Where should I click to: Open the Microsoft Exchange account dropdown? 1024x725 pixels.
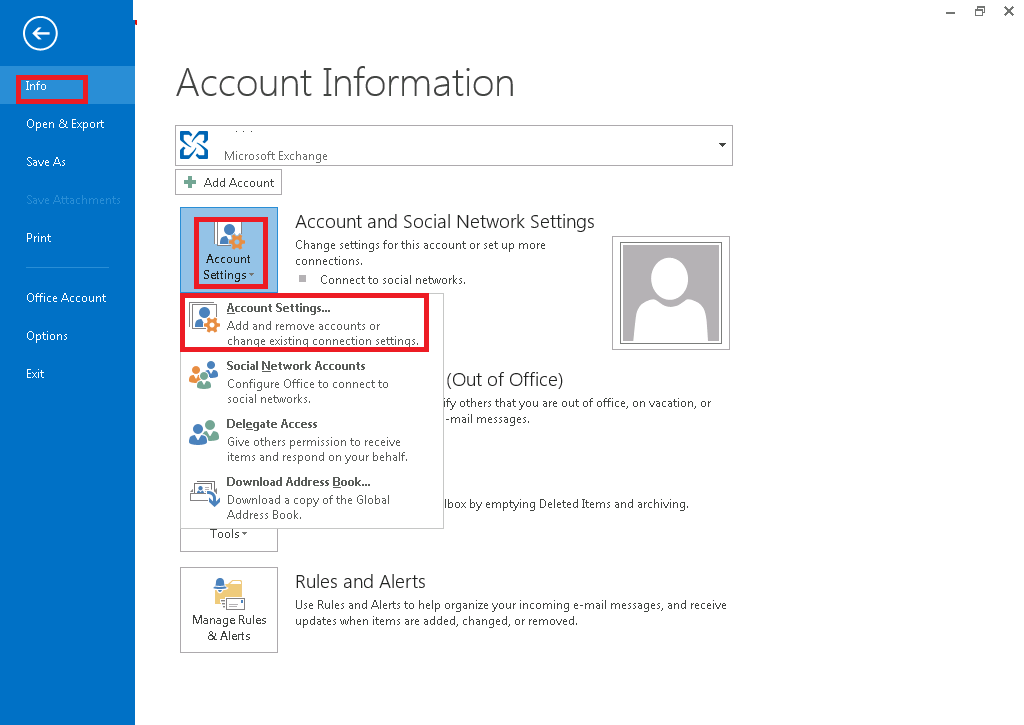click(721, 145)
